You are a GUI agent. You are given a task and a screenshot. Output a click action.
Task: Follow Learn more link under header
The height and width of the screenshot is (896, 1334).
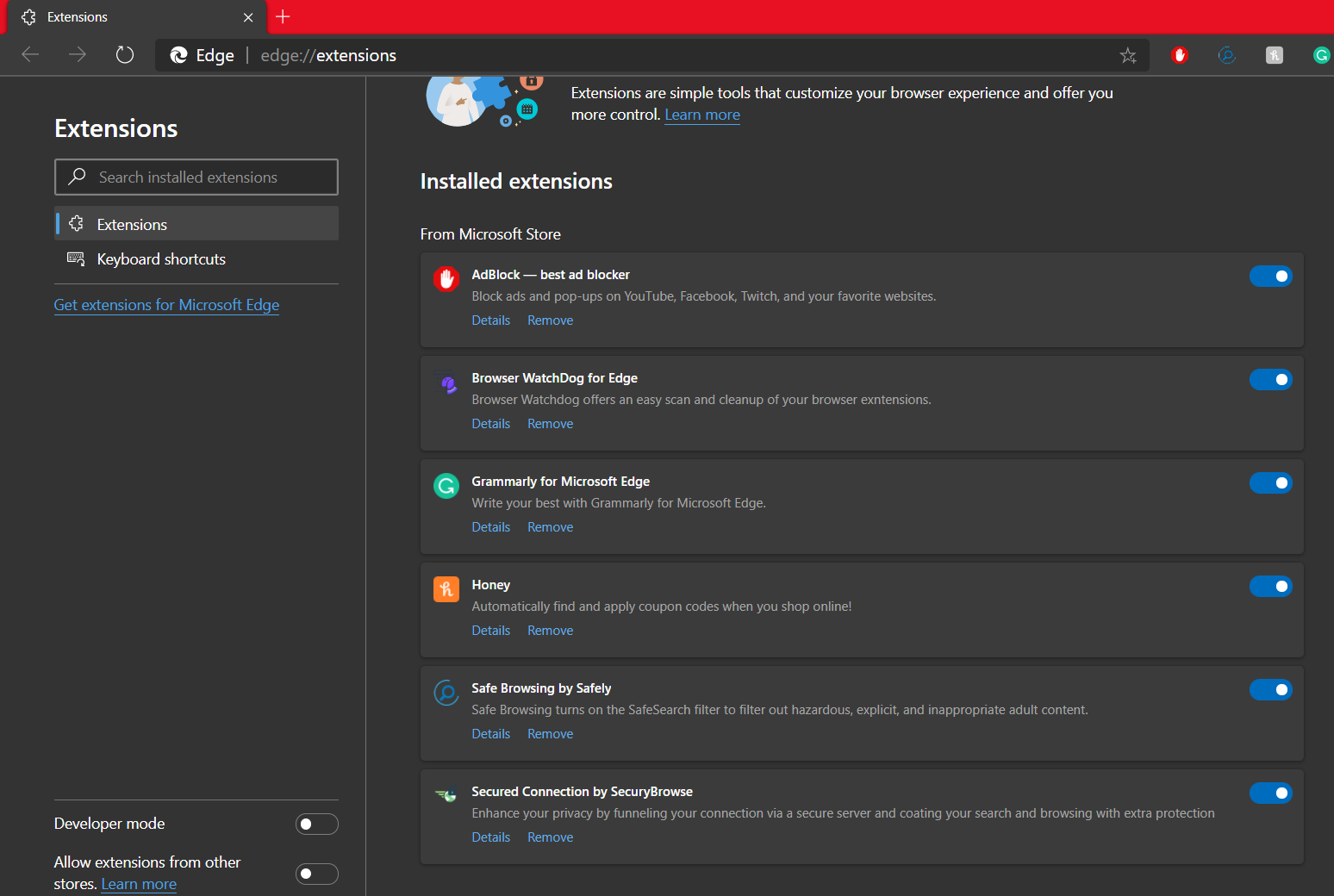point(702,115)
